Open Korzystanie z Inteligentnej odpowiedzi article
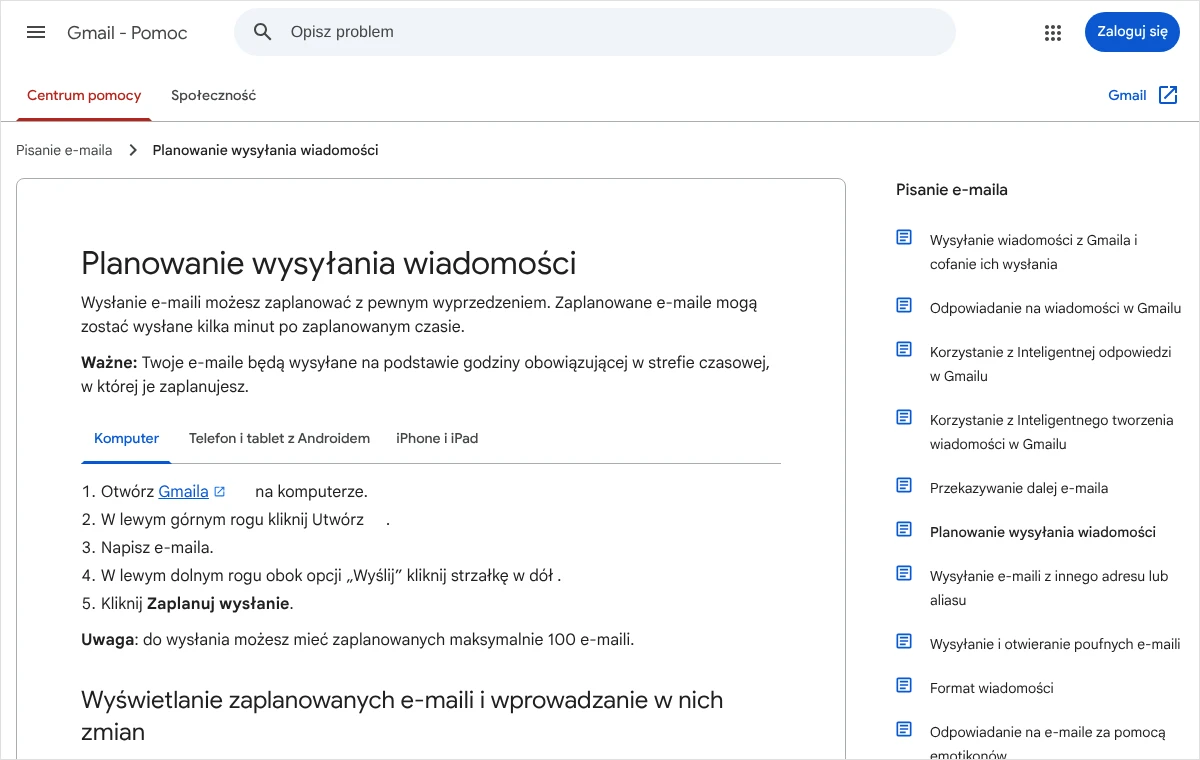Screen dimensions: 1200x760 (x=1050, y=364)
